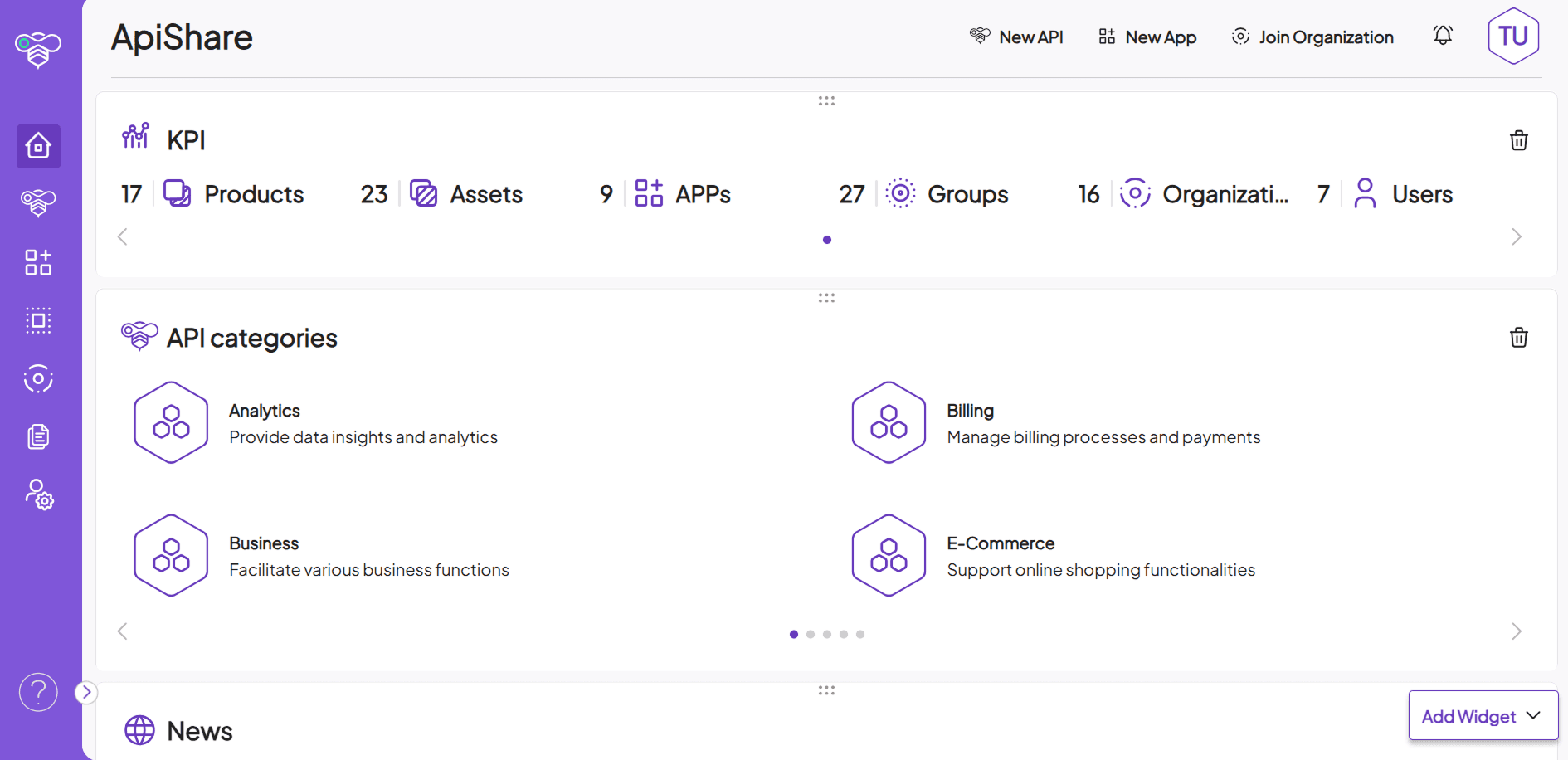Image resolution: width=1568 pixels, height=760 pixels.
Task: Open the Organizations icon in the sidebar
Action: tap(38, 378)
